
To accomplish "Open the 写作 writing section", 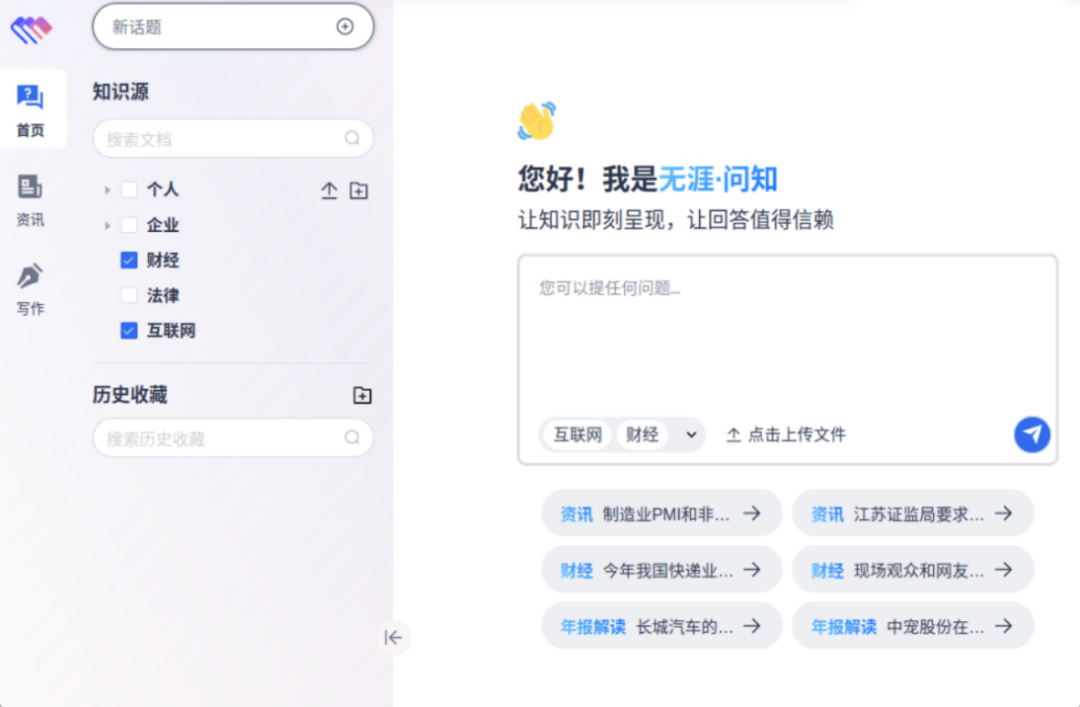I will [x=30, y=289].
